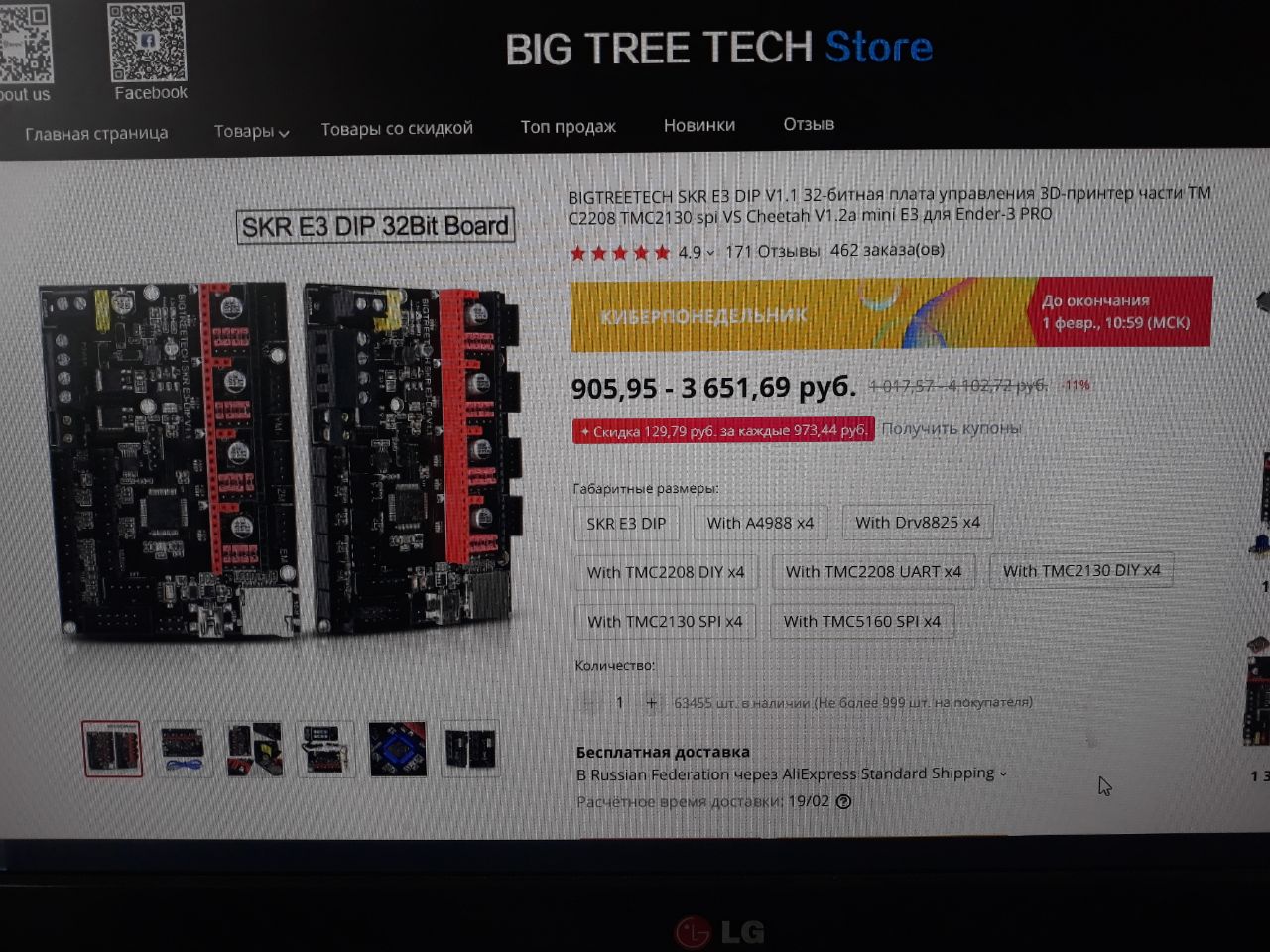Click the Получить купоны link
The height and width of the screenshot is (952, 1270).
coord(951,428)
